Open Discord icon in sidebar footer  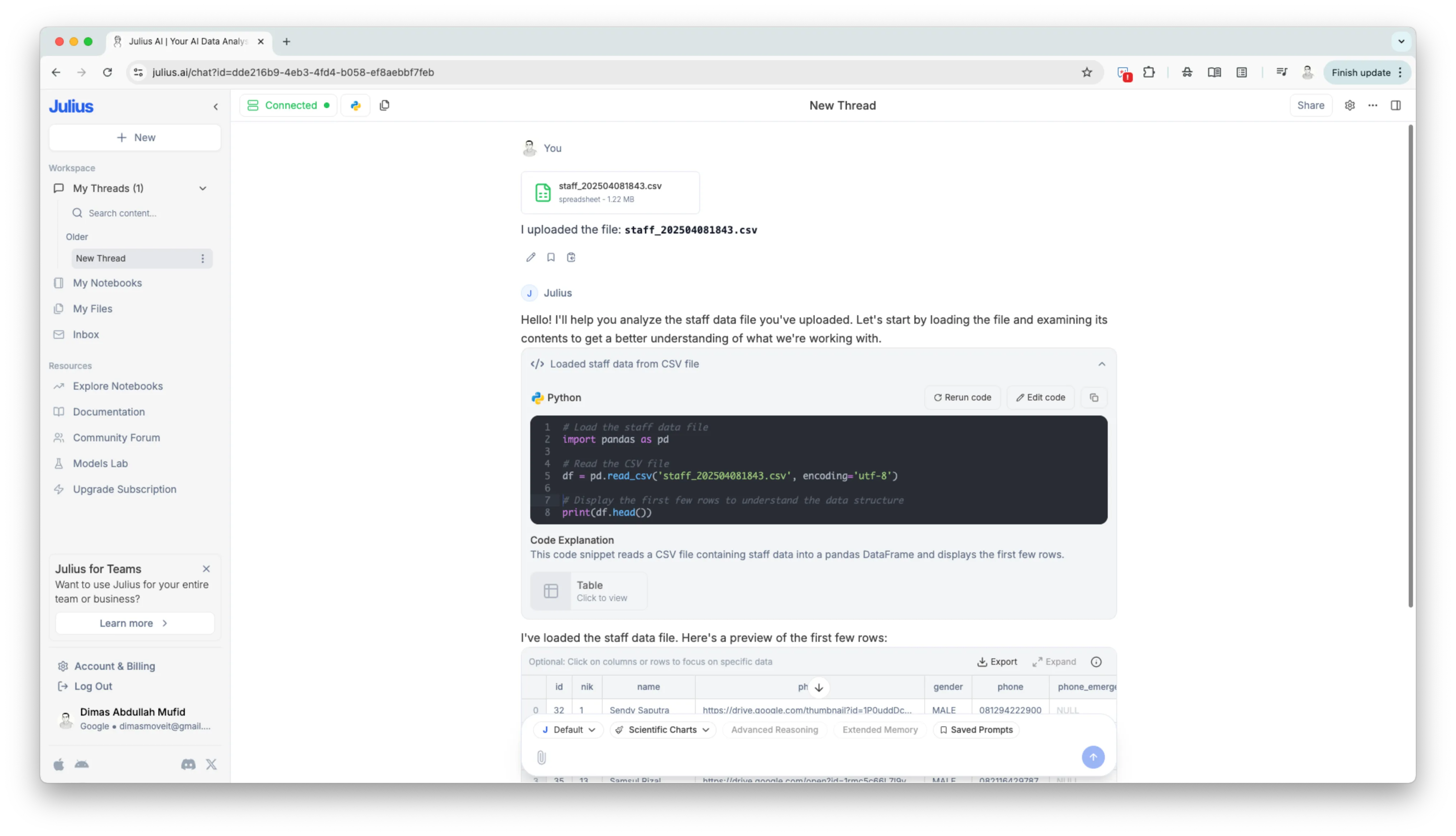point(188,764)
